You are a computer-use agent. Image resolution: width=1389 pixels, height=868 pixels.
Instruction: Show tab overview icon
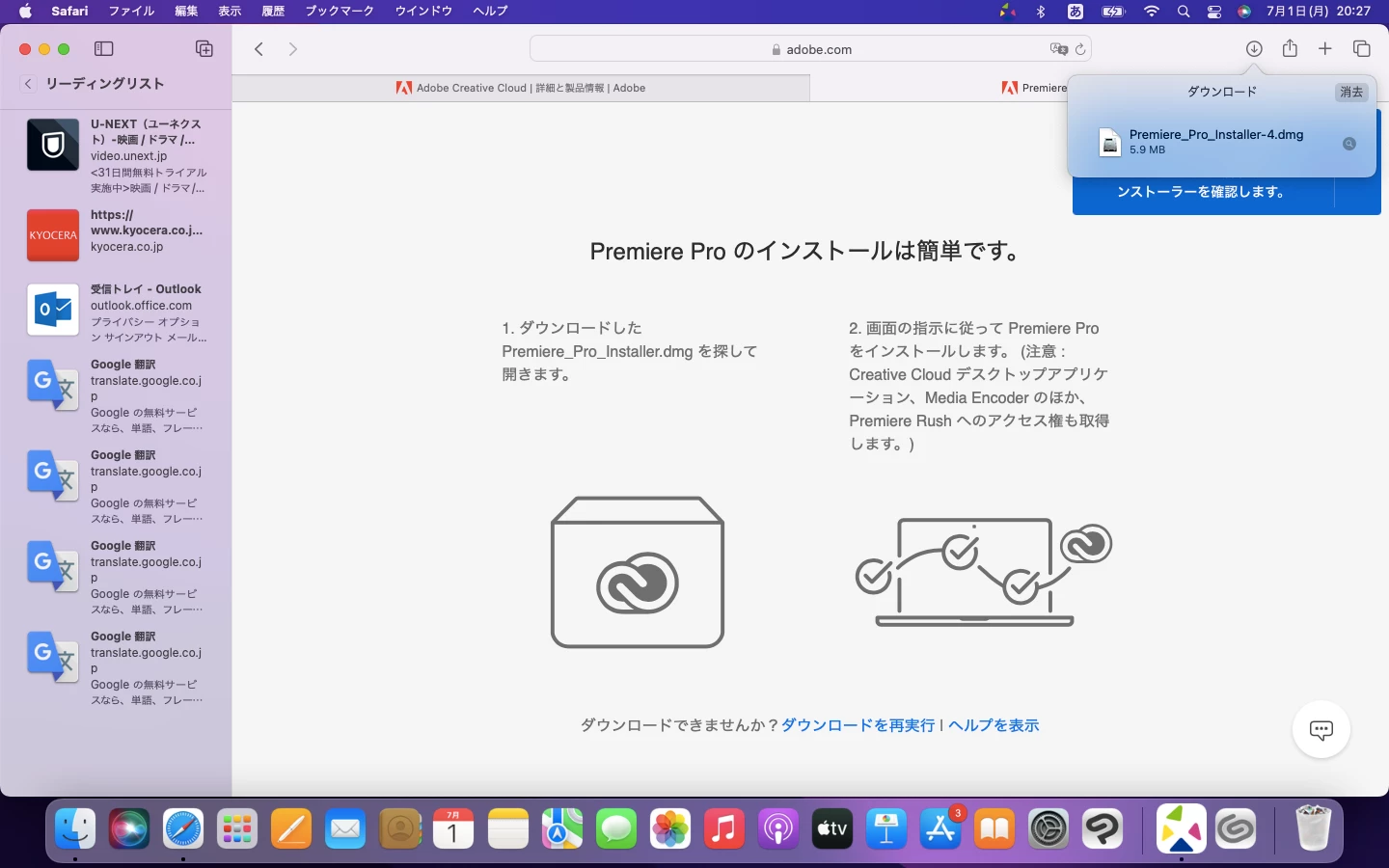pos(1362,49)
